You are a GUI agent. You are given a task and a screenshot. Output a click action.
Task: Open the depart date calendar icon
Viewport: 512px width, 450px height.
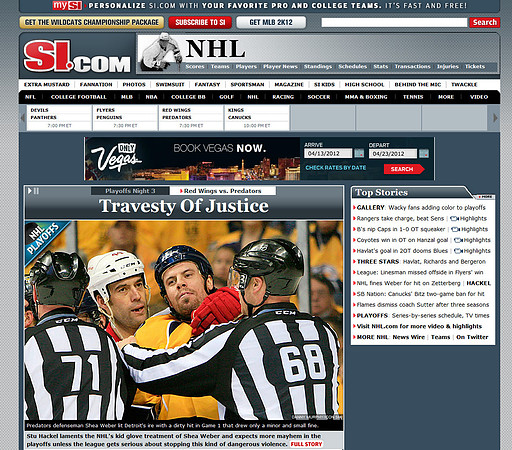[424, 154]
